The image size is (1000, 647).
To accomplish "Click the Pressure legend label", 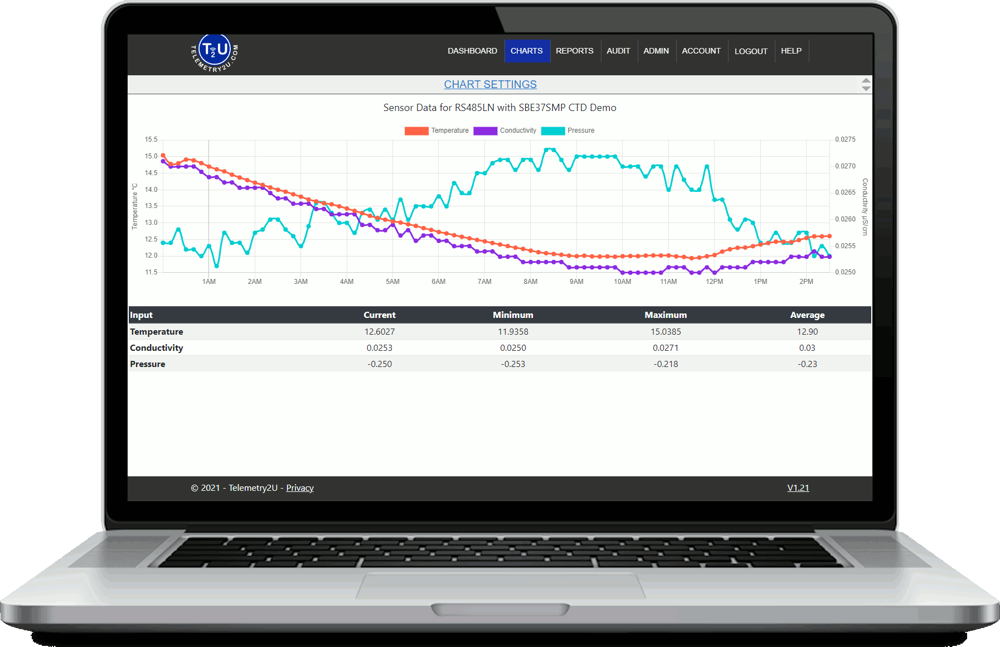I will point(581,131).
